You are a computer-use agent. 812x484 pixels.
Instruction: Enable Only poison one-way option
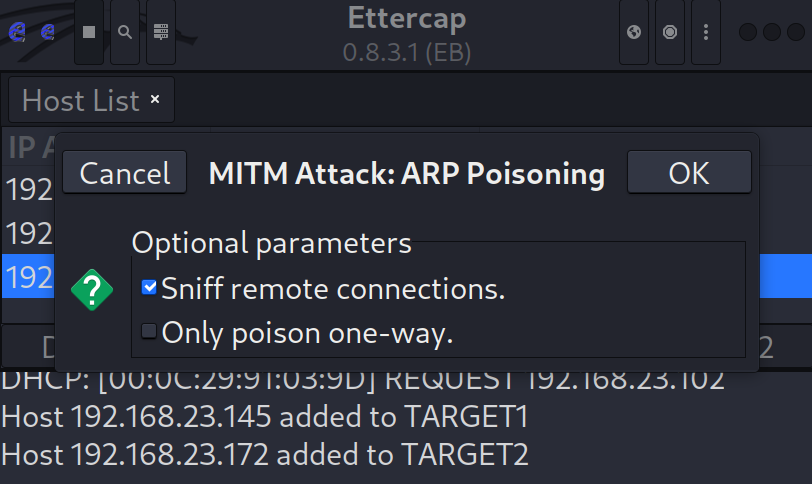click(149, 331)
